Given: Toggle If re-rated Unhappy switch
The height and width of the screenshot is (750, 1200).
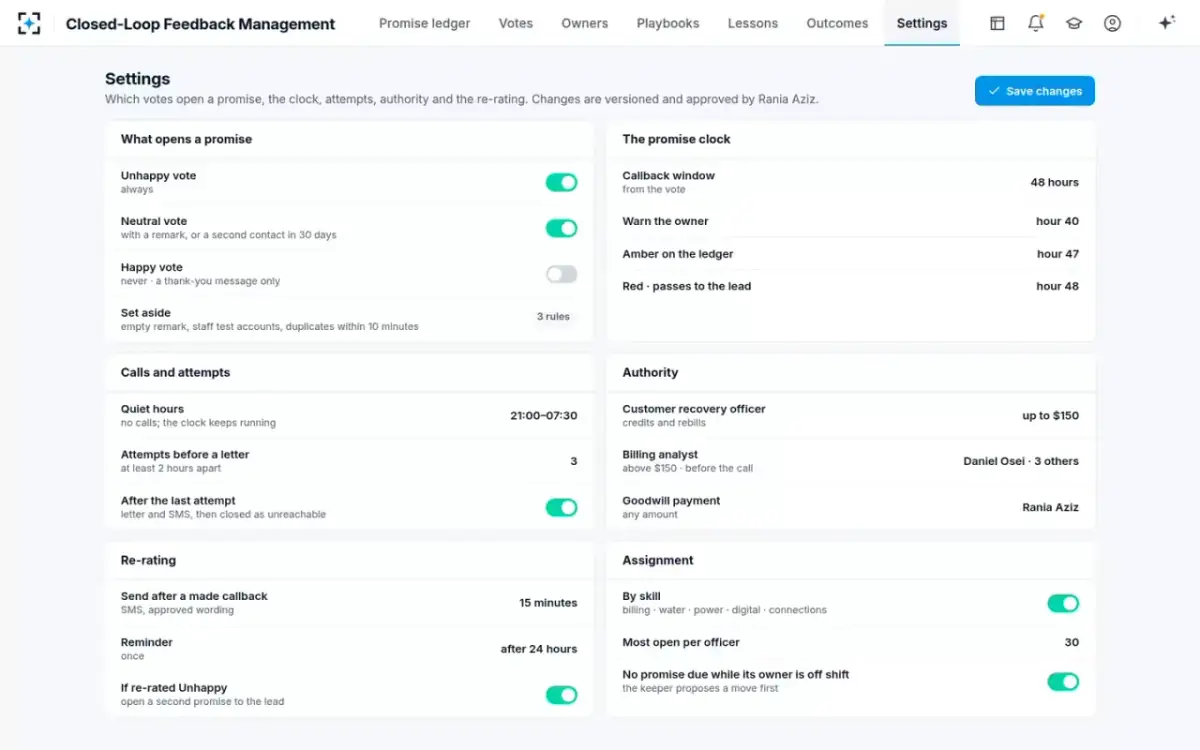Looking at the screenshot, I should [x=561, y=694].
